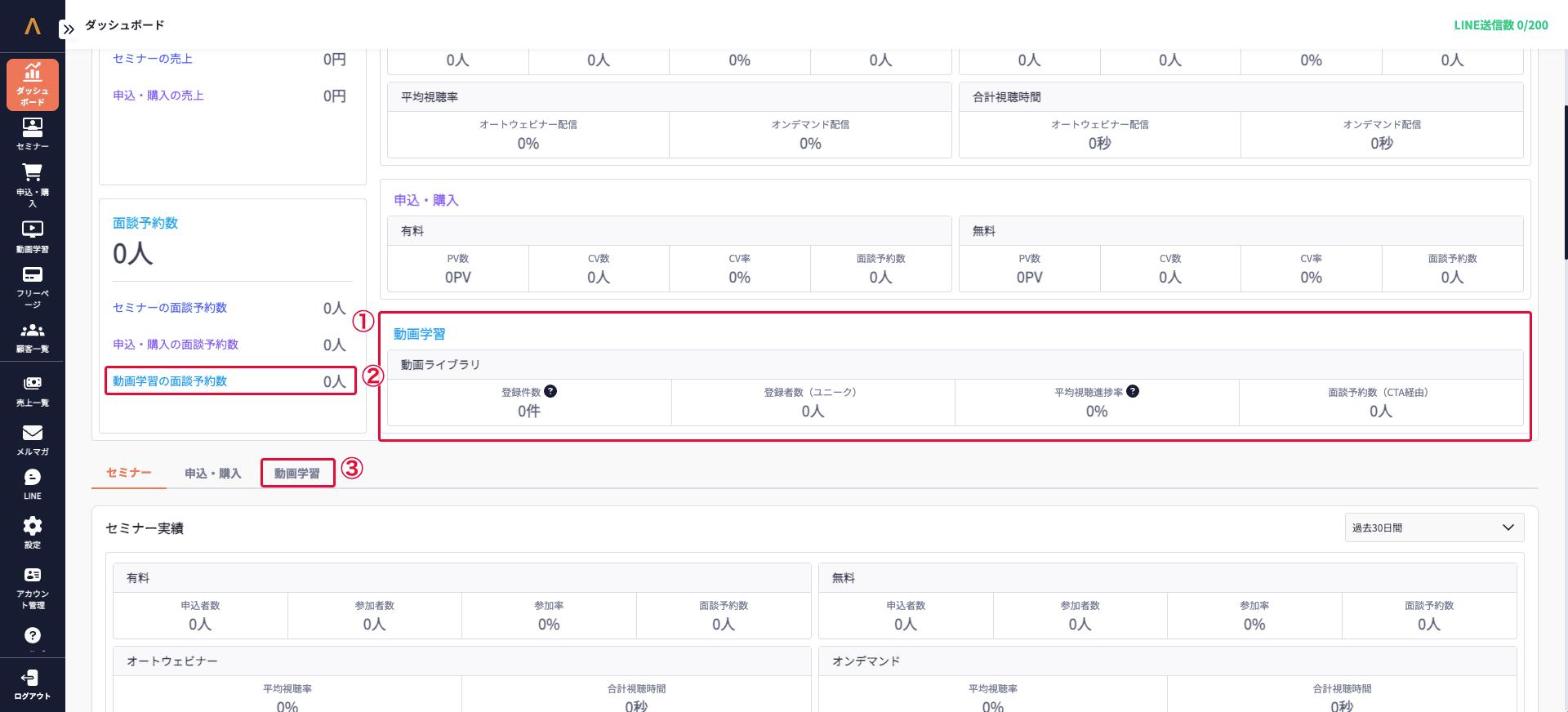Viewport: 1568px width, 712px height.
Task: Click the 平均視聴率 panel label
Action: point(429,97)
